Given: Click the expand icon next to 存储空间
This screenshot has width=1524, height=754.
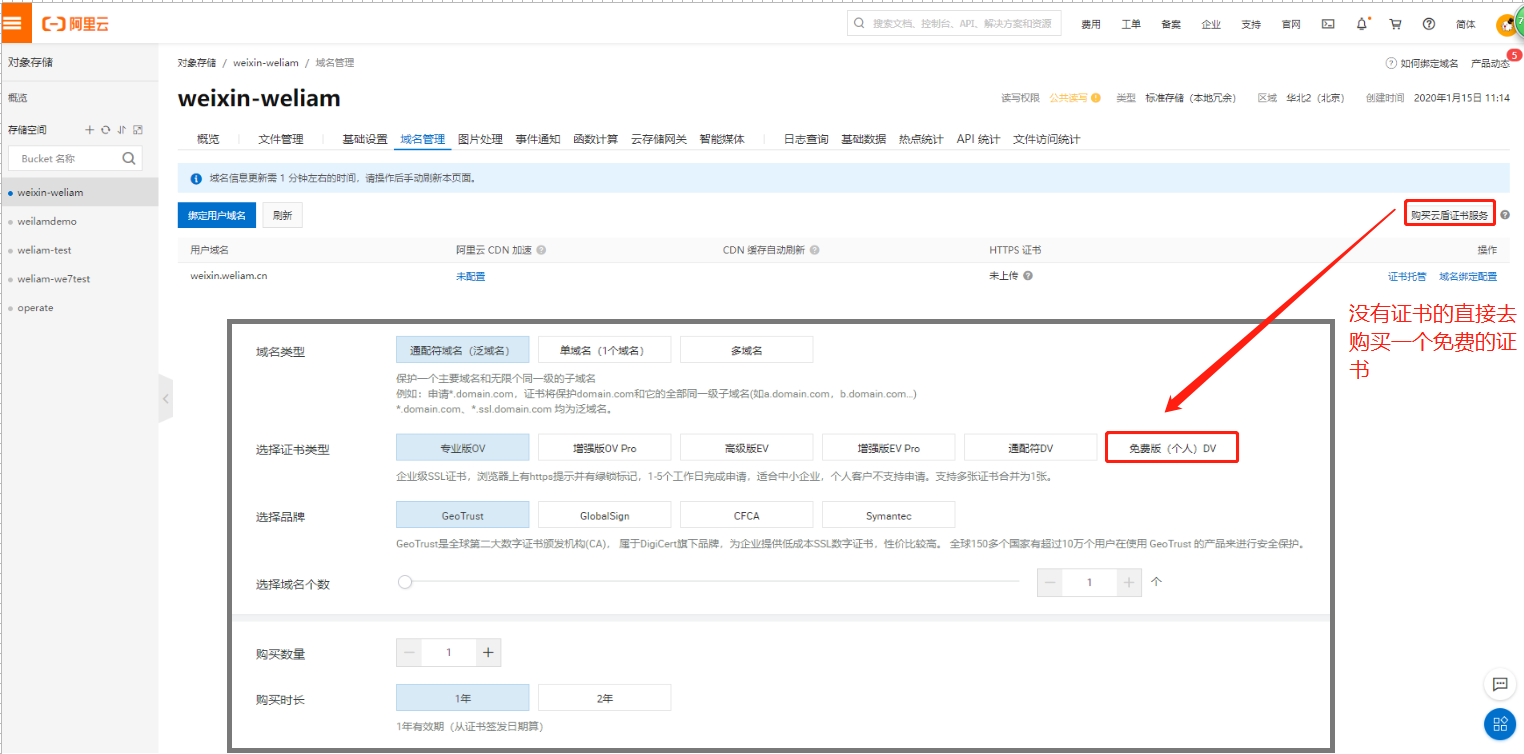Looking at the screenshot, I should (x=138, y=130).
